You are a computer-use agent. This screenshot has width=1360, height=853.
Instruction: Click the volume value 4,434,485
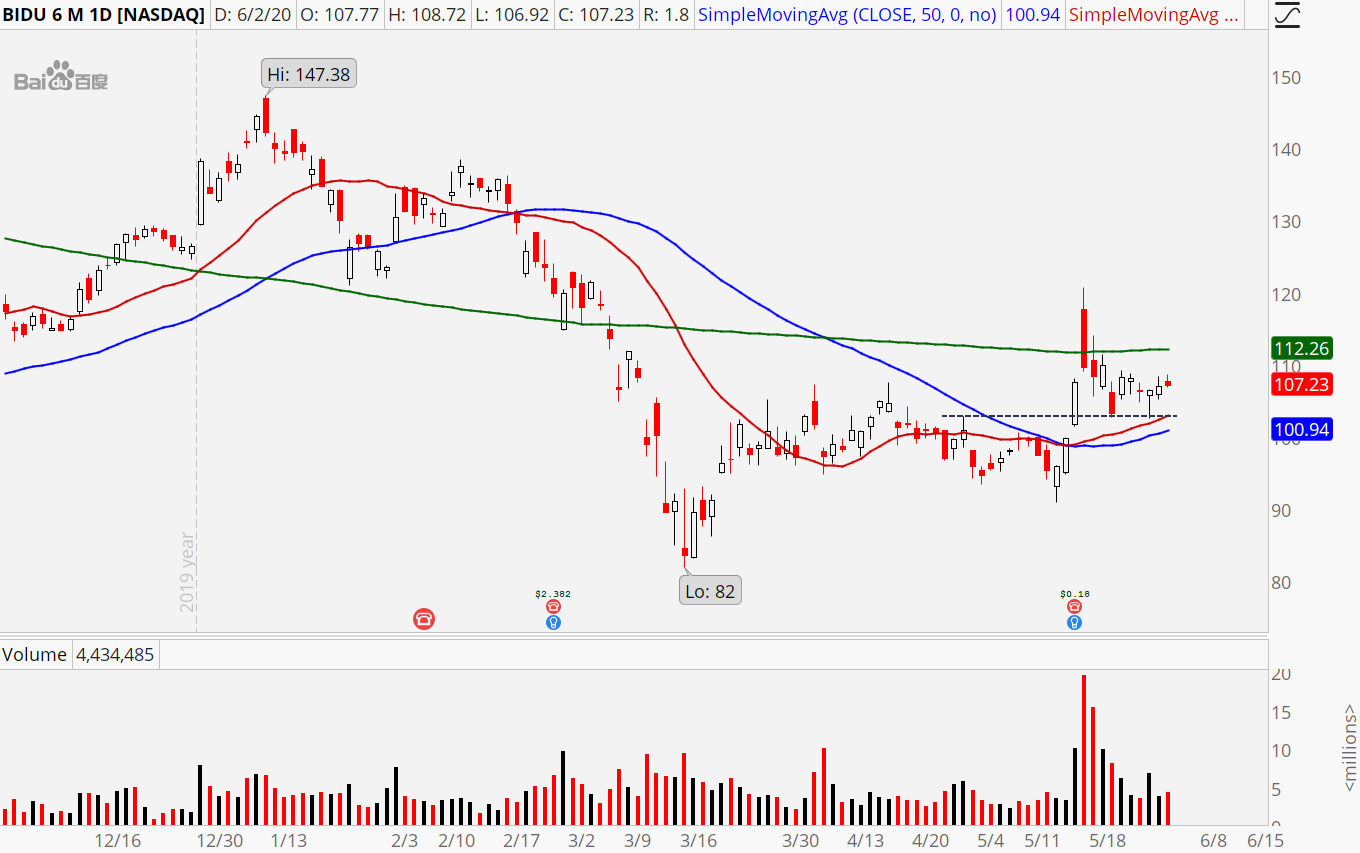coord(114,655)
